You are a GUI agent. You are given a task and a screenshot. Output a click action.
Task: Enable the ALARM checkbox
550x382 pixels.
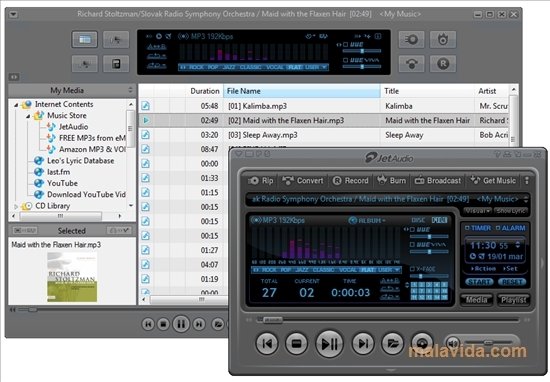(498, 228)
